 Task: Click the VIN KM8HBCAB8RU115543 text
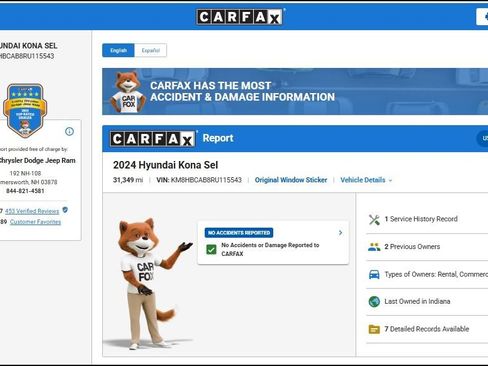(x=199, y=180)
